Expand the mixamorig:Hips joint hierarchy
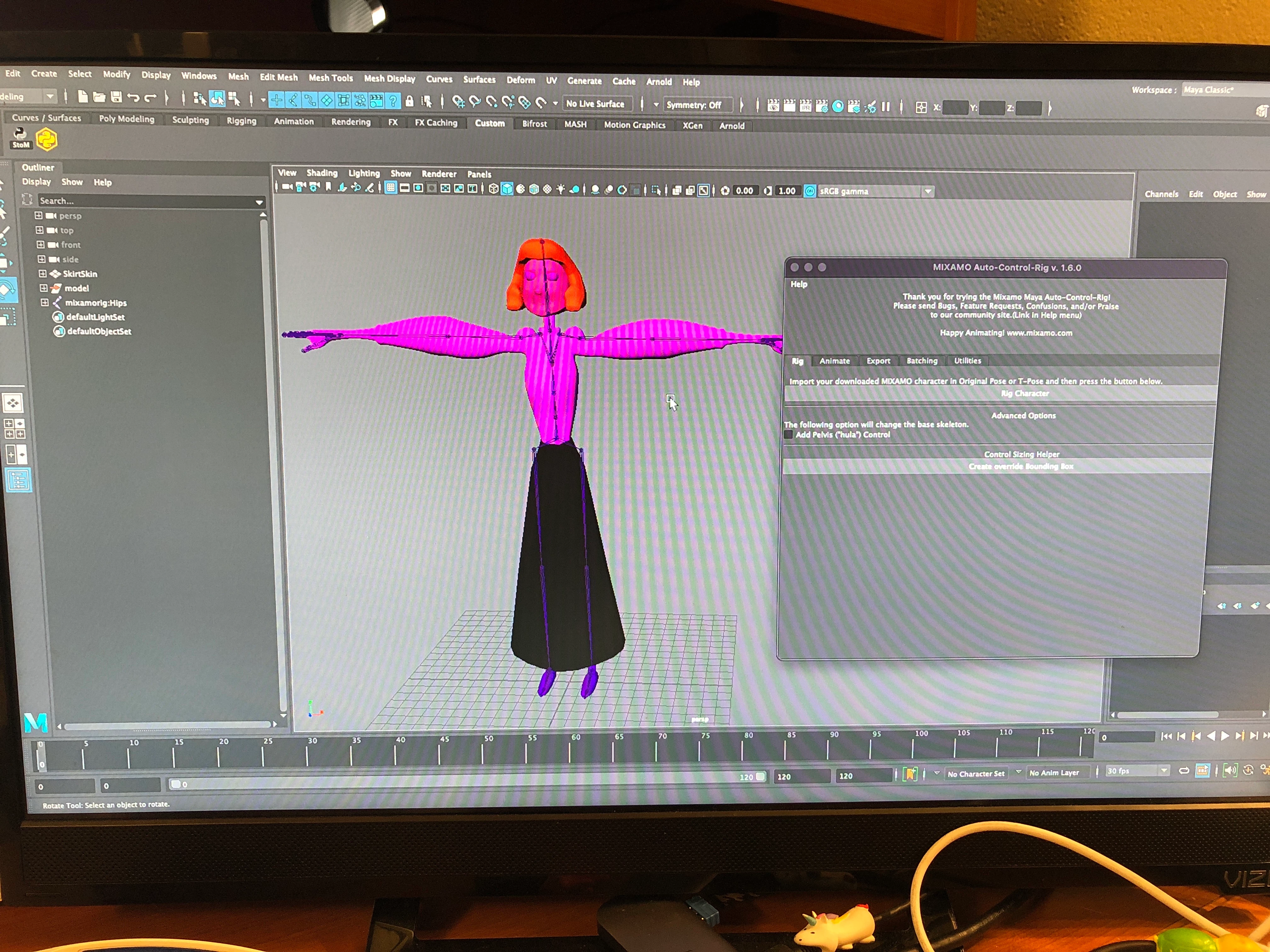Screen dimensions: 1270x952 pos(45,303)
